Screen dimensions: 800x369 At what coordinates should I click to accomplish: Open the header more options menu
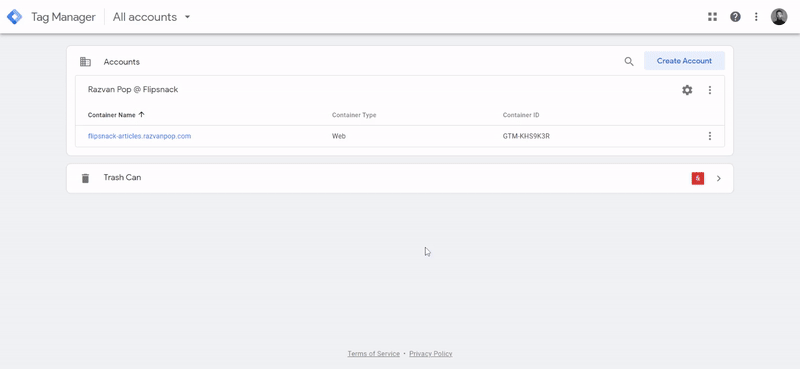click(x=756, y=17)
